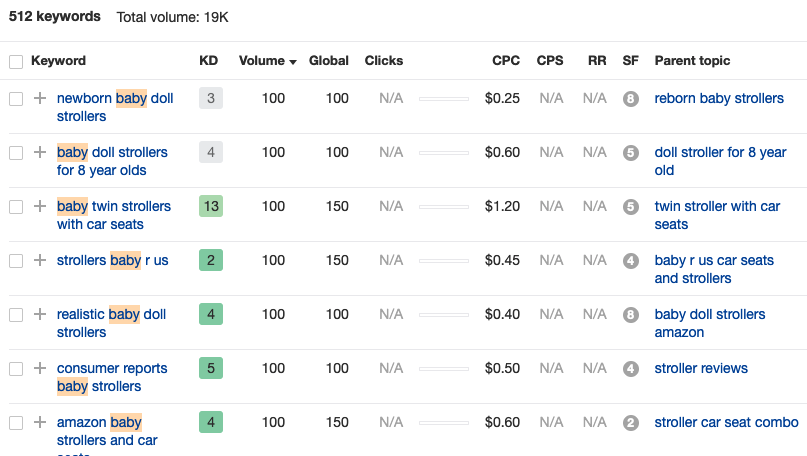This screenshot has width=807, height=456.
Task: Click the Clicks column header
Action: tap(383, 61)
